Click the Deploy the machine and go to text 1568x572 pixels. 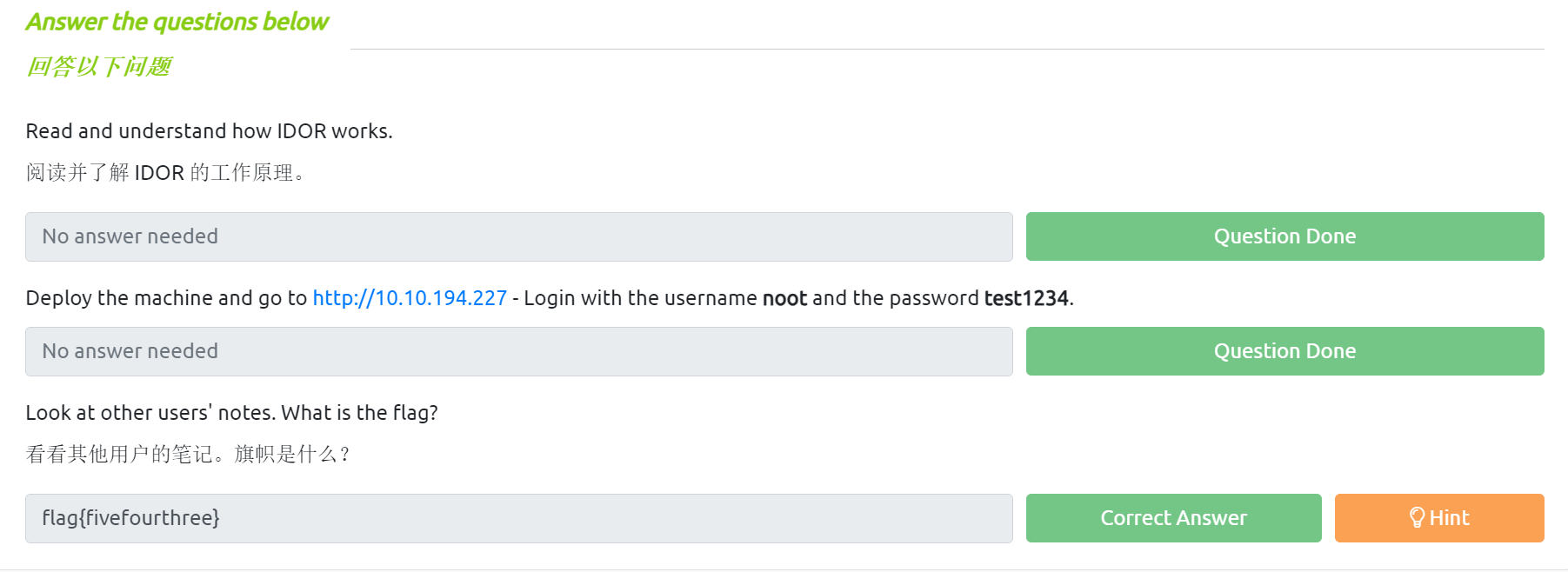[165, 298]
